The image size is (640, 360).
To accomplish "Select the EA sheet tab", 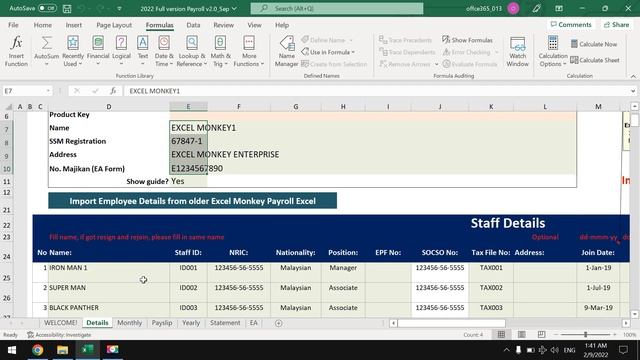I will [x=253, y=322].
